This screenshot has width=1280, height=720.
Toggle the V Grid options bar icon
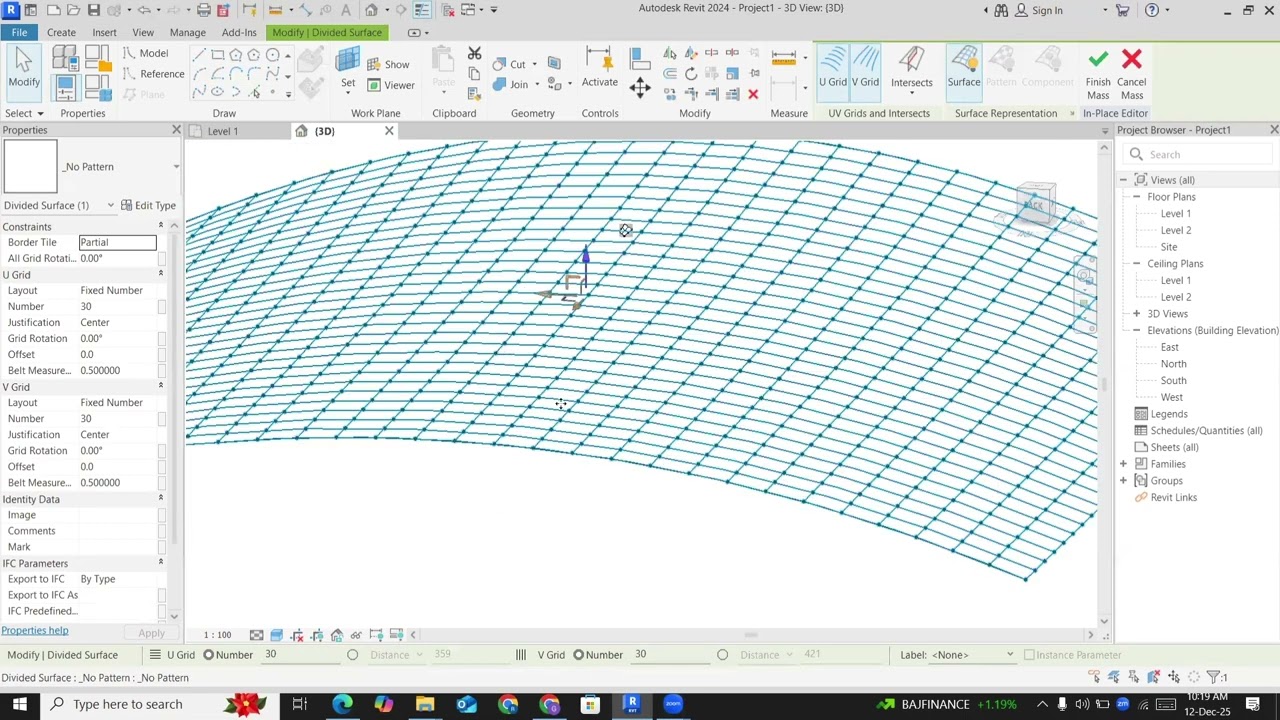tap(520, 655)
